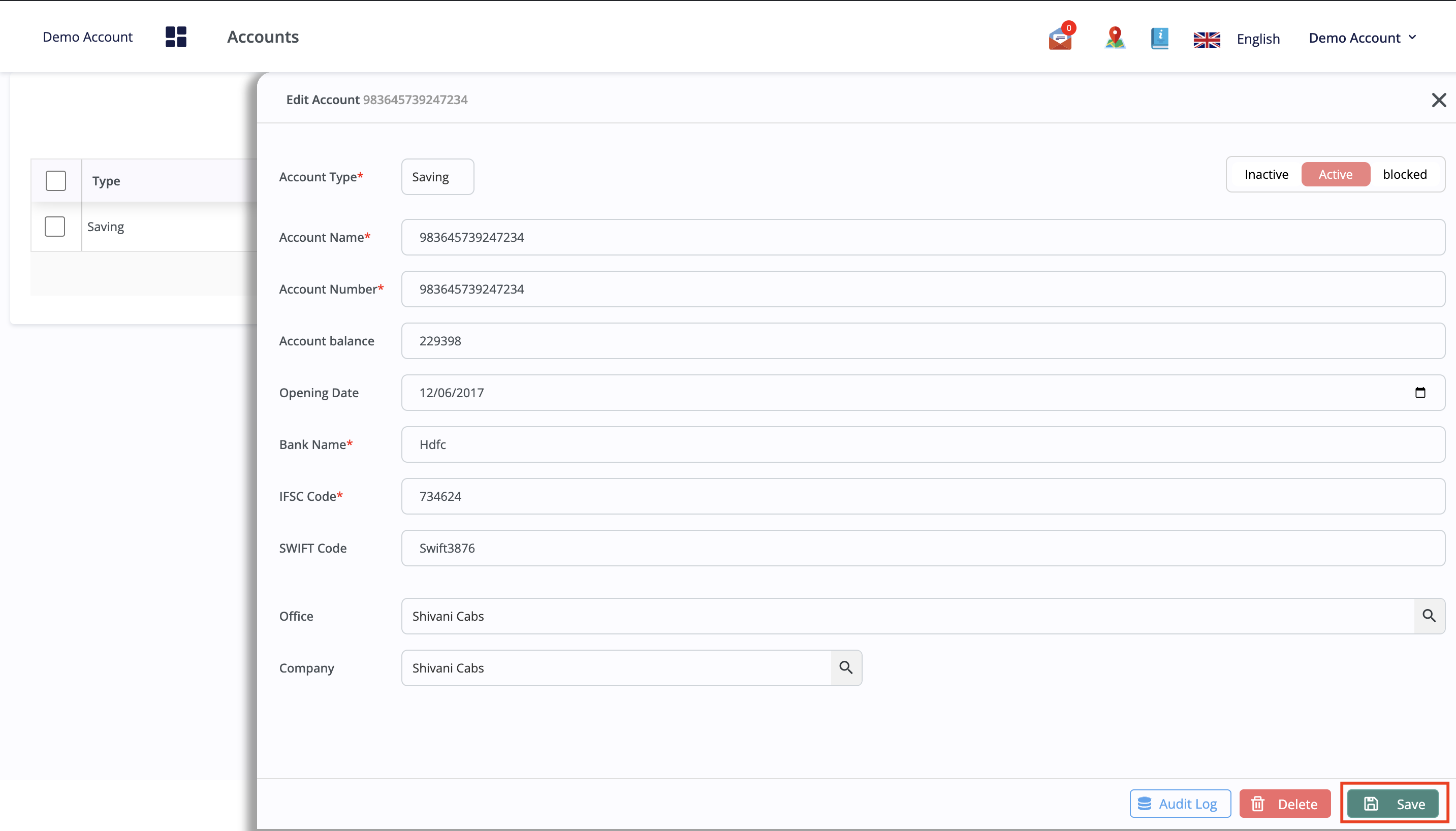The height and width of the screenshot is (831, 1456).
Task: Expand the Demo Account user menu
Action: click(1363, 38)
